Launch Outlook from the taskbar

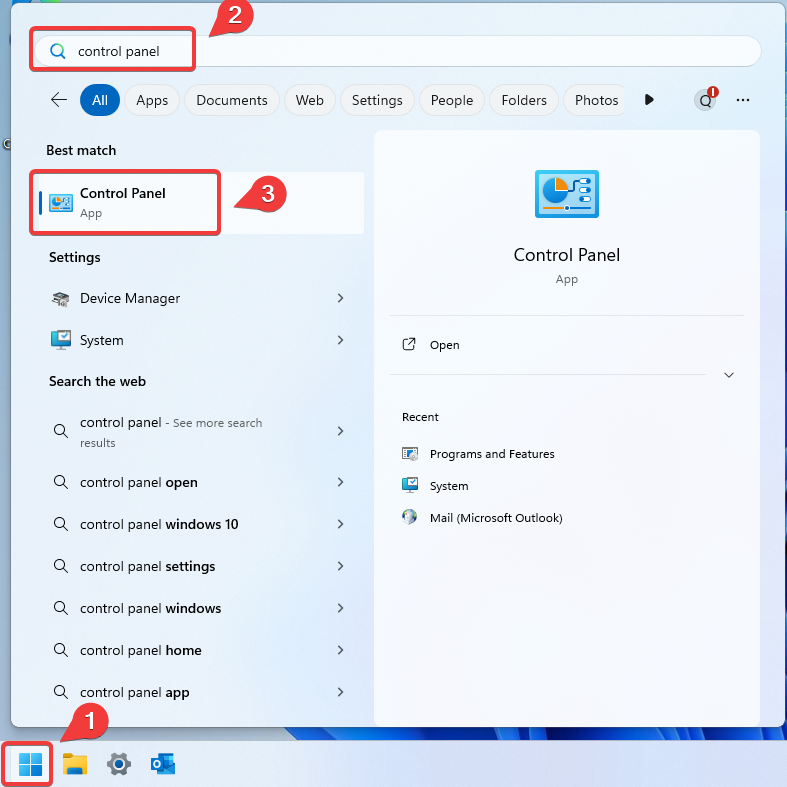point(163,765)
